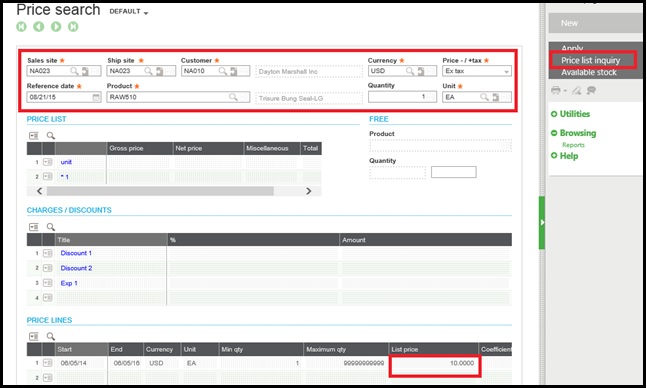The image size is (647, 388).
Task: Open Price lines grid card view icon
Action: (x=34, y=336)
